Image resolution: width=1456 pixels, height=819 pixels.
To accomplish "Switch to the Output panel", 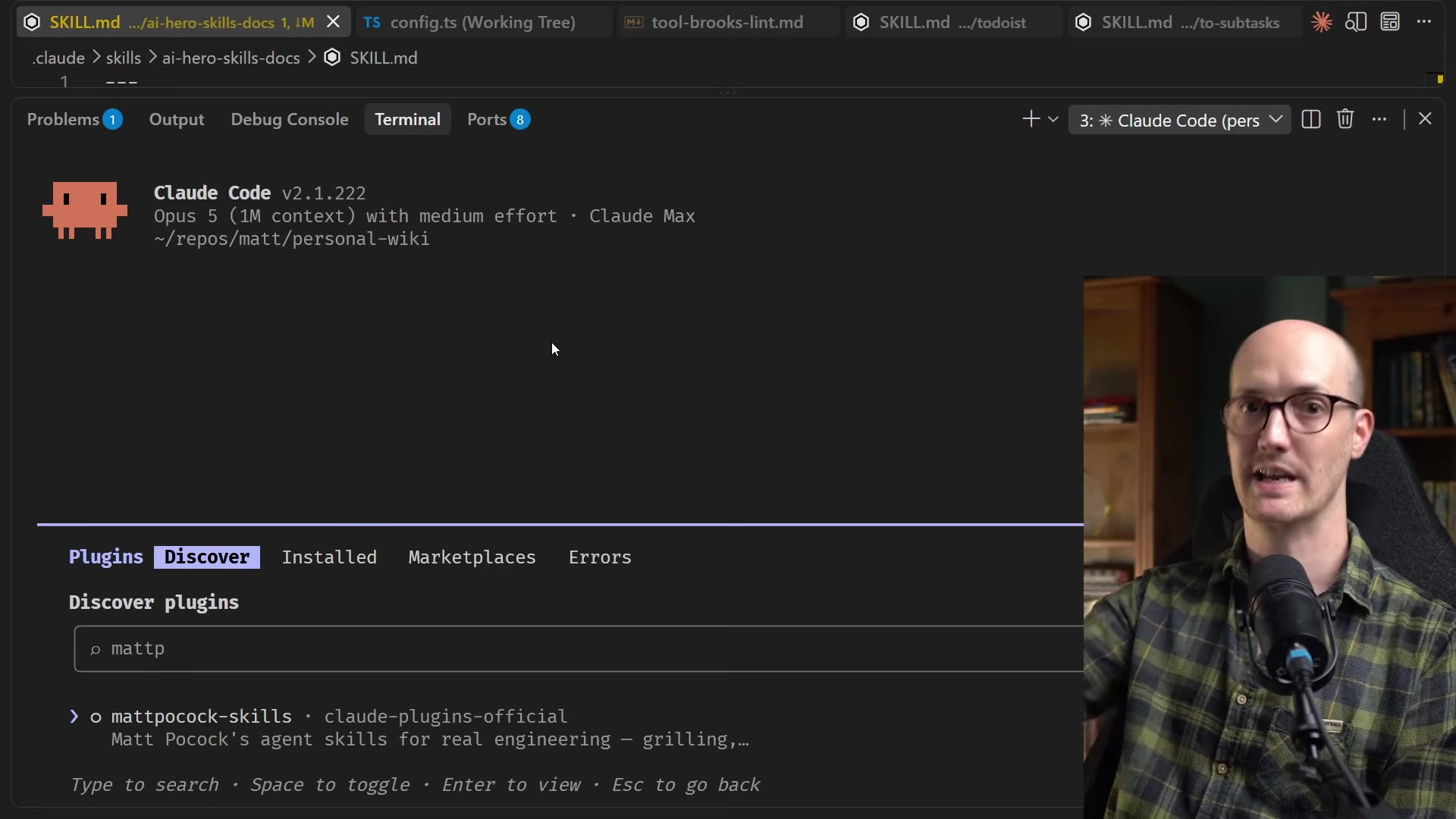I will pyautogui.click(x=177, y=120).
